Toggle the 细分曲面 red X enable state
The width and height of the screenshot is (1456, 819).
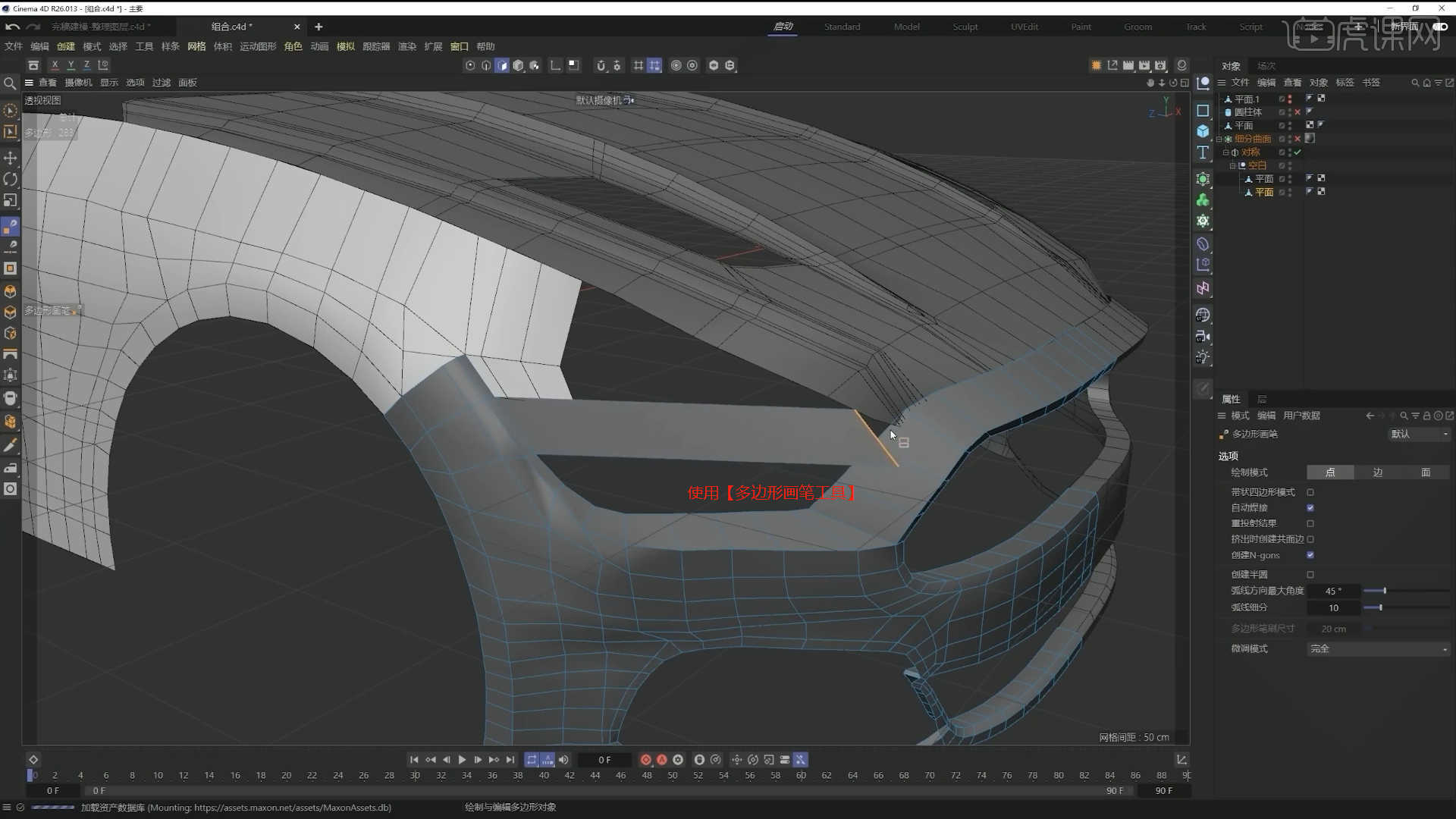point(1298,139)
